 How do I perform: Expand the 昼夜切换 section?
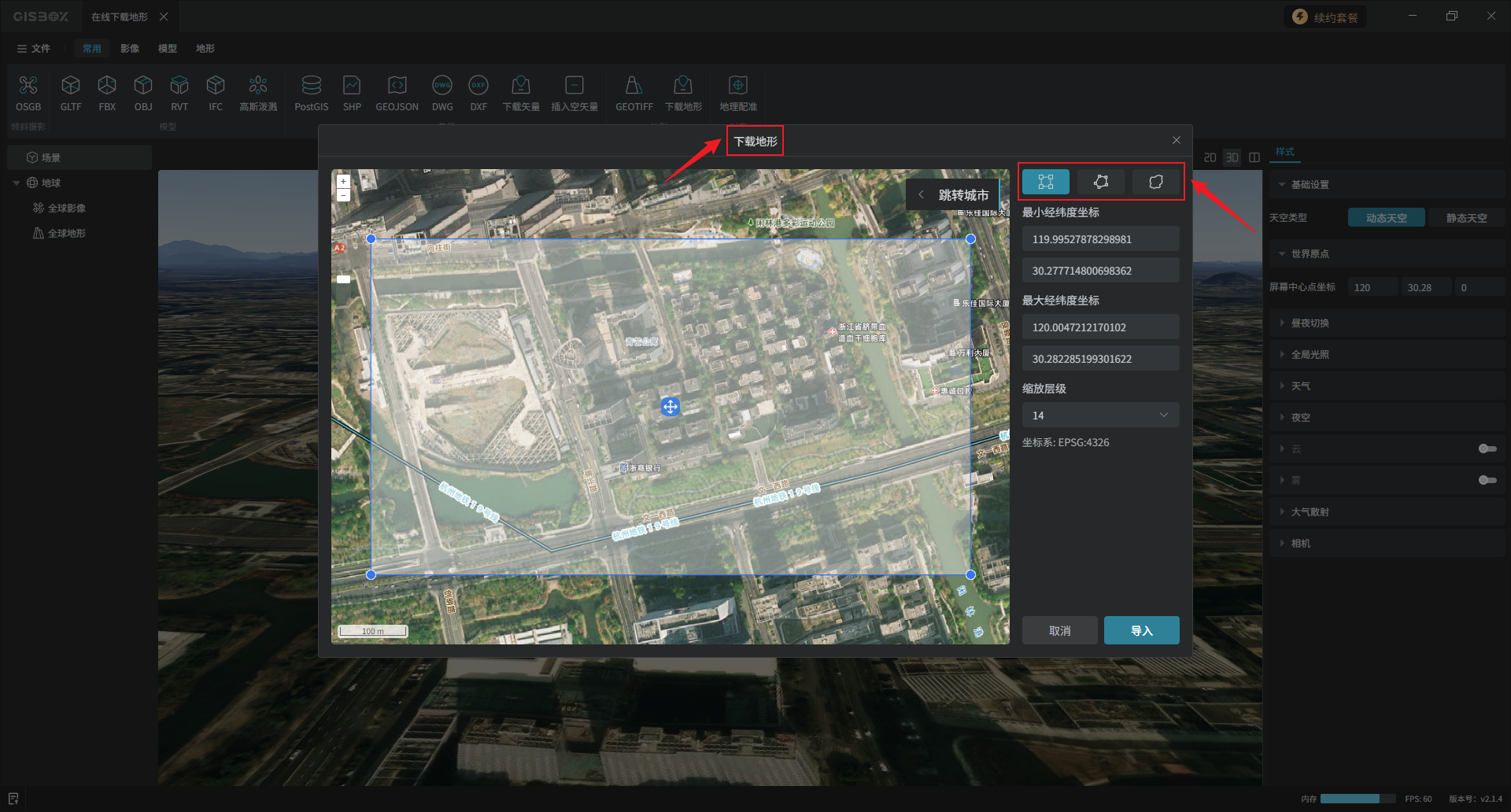1310,323
